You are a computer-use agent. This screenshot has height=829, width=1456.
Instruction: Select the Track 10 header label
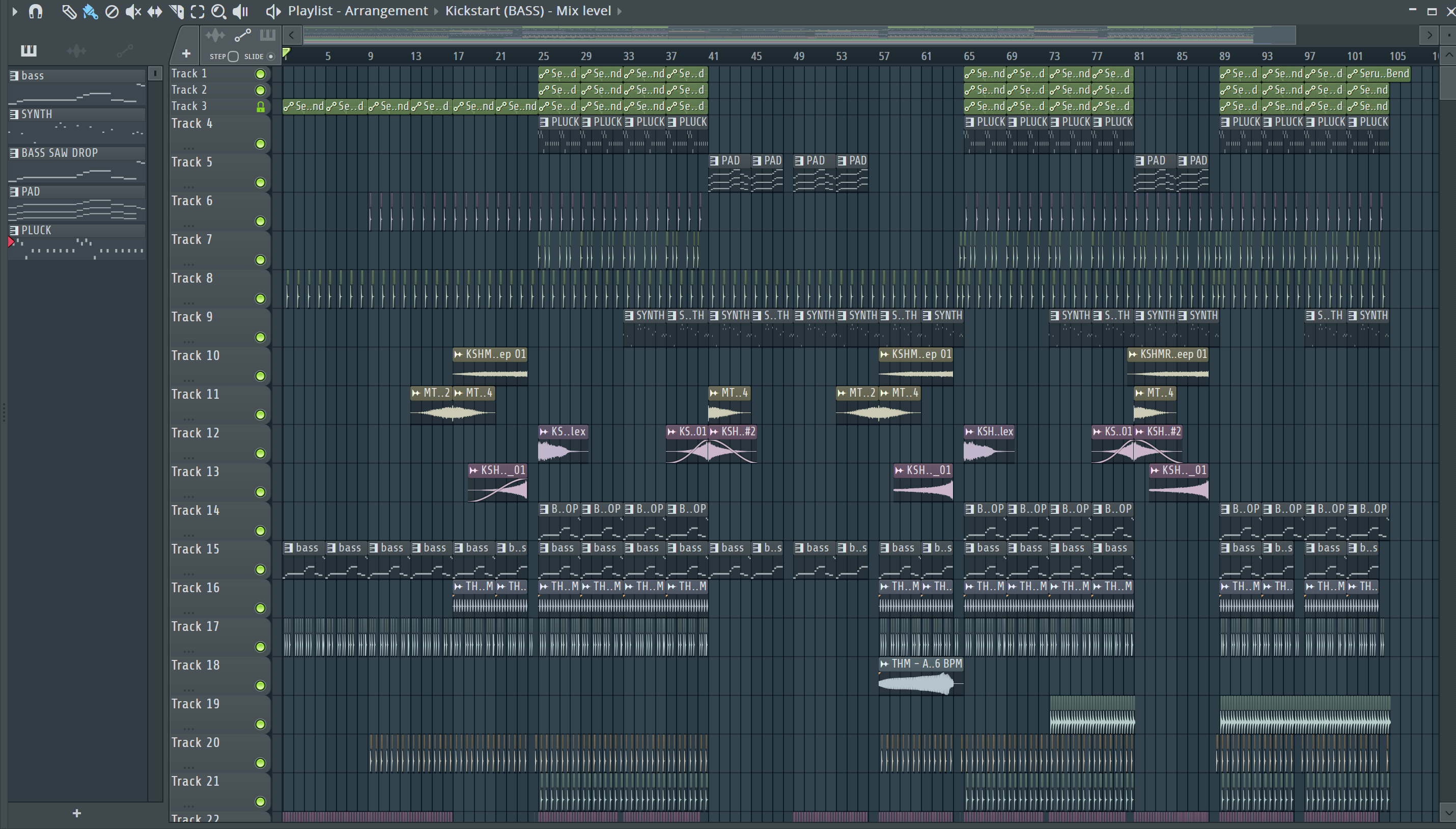(195, 356)
